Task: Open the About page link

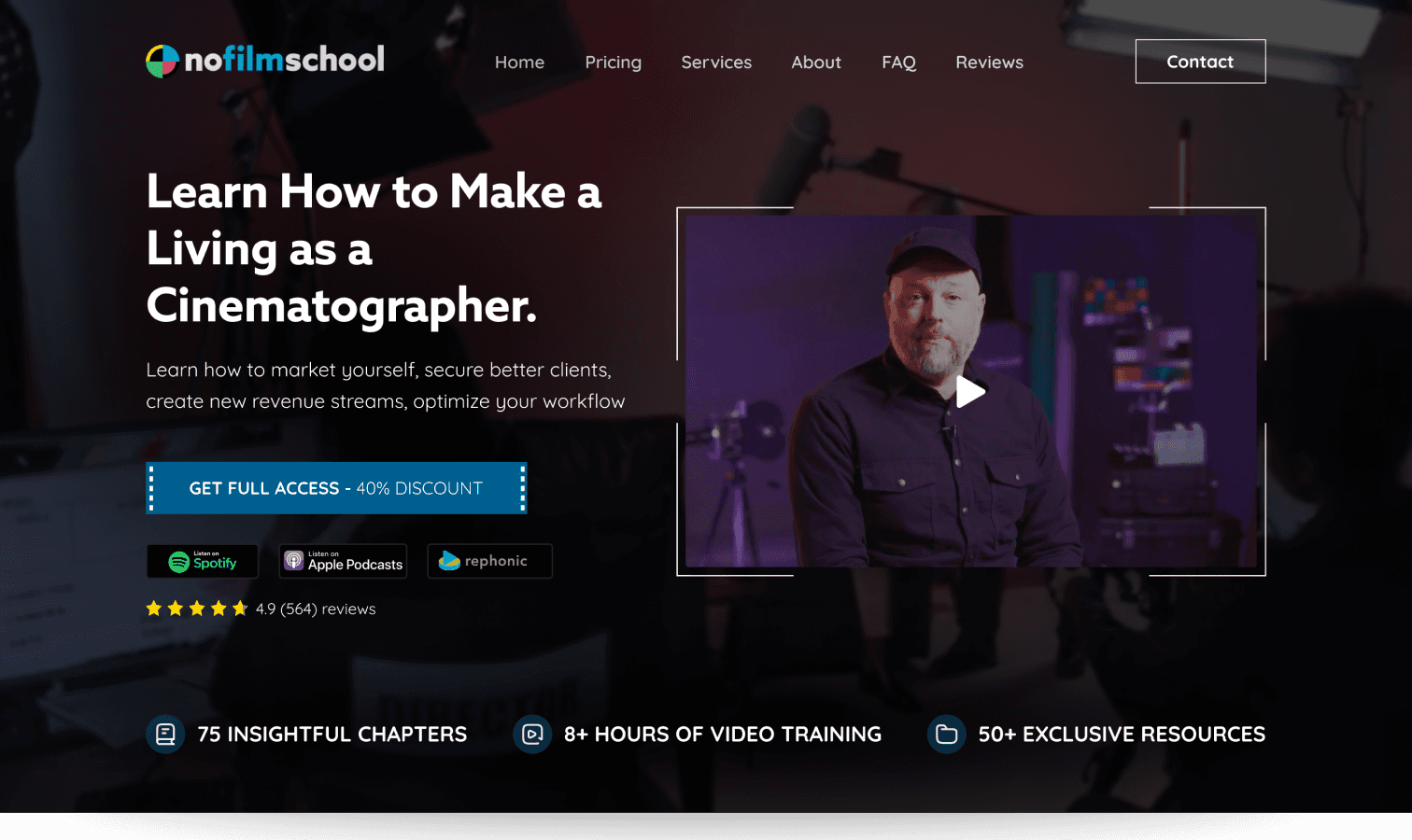Action: (816, 63)
